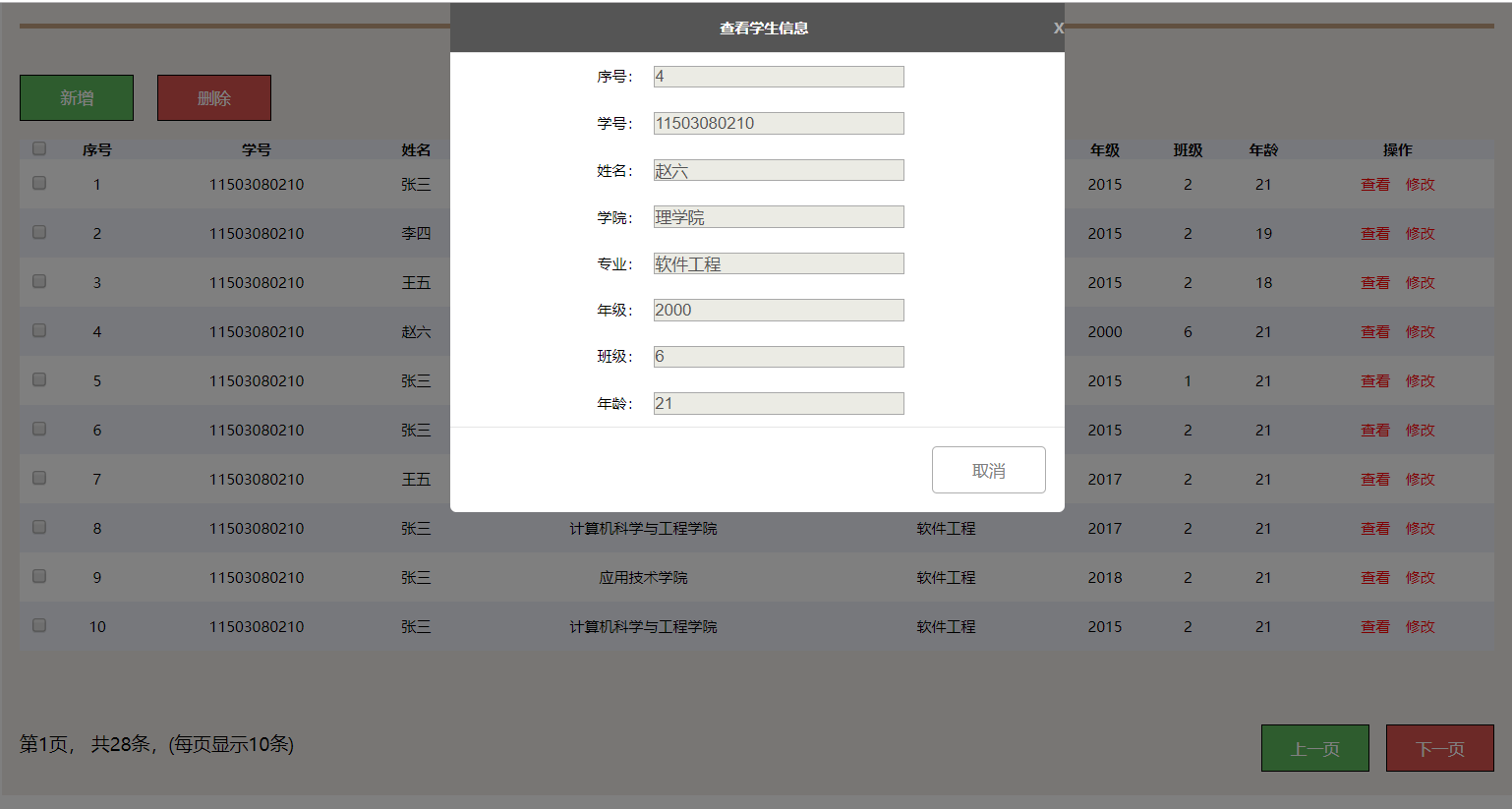The width and height of the screenshot is (1512, 809).
Task: Click the green 新增 button
Action: click(77, 98)
